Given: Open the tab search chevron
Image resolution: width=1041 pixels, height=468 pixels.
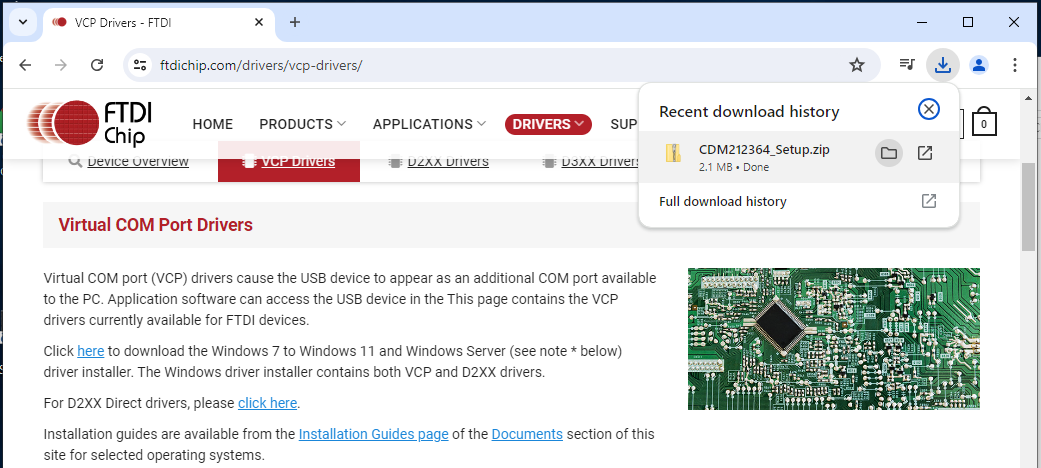Looking at the screenshot, I should 23,22.
